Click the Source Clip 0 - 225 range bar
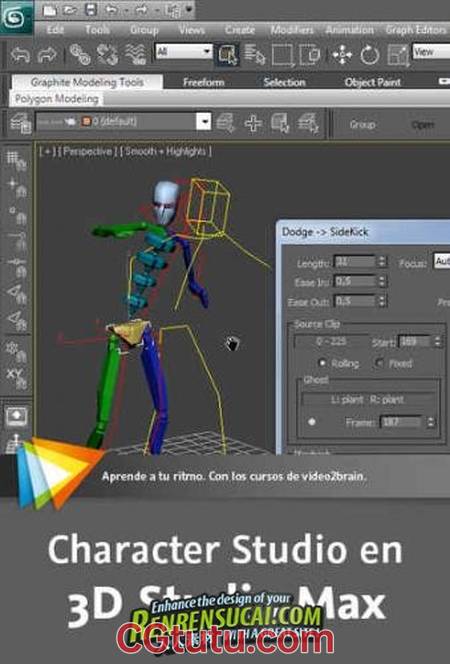The width and height of the screenshot is (450, 664). click(x=331, y=342)
